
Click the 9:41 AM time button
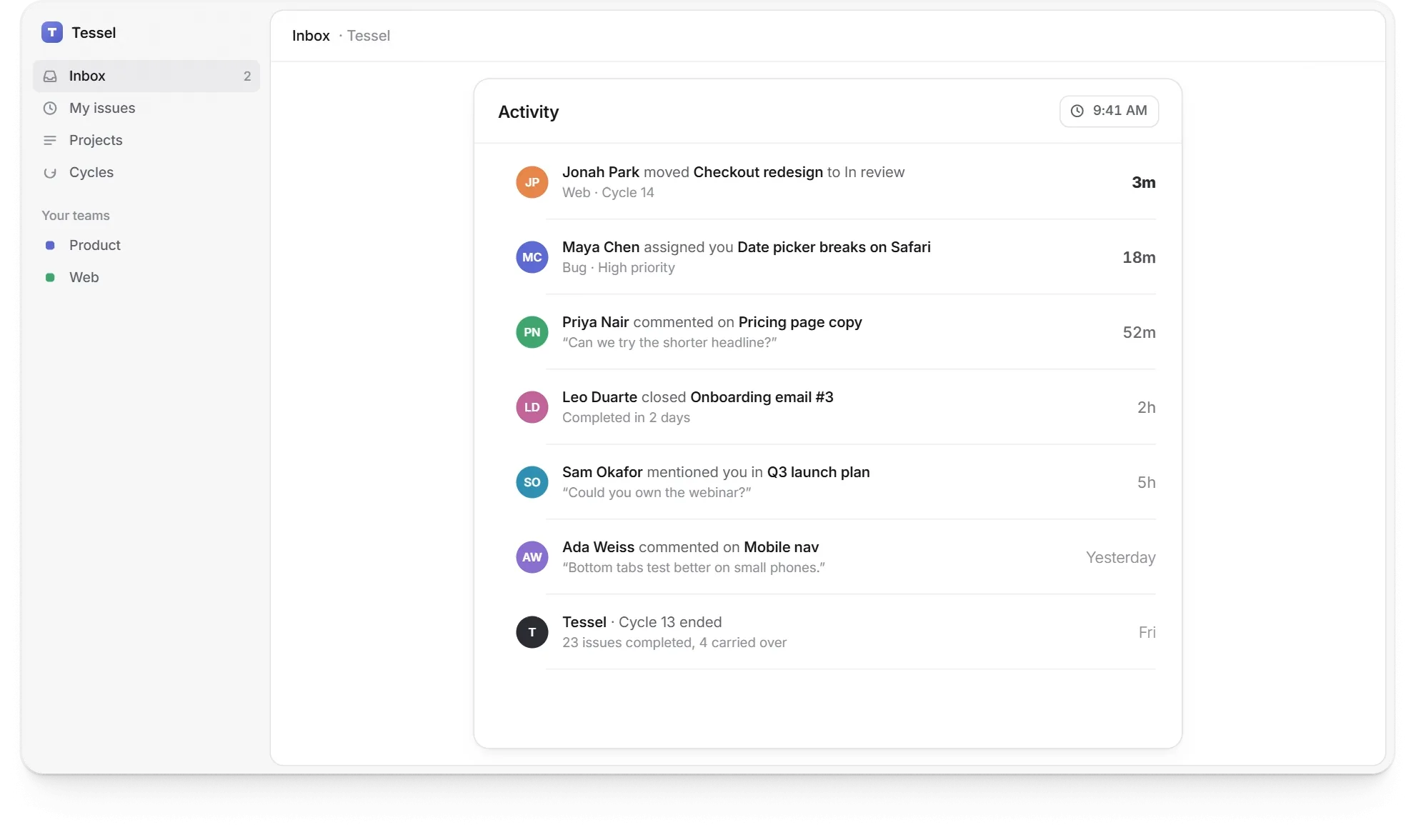tap(1109, 111)
